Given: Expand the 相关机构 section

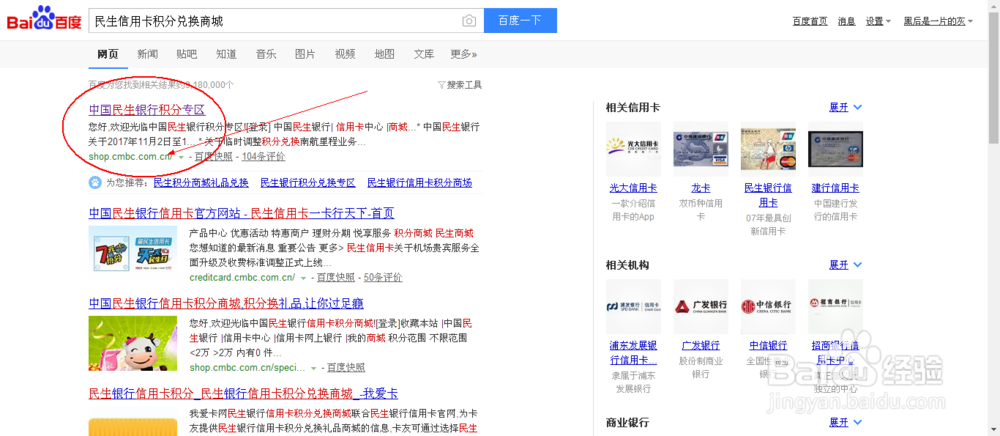Looking at the screenshot, I should point(845,265).
